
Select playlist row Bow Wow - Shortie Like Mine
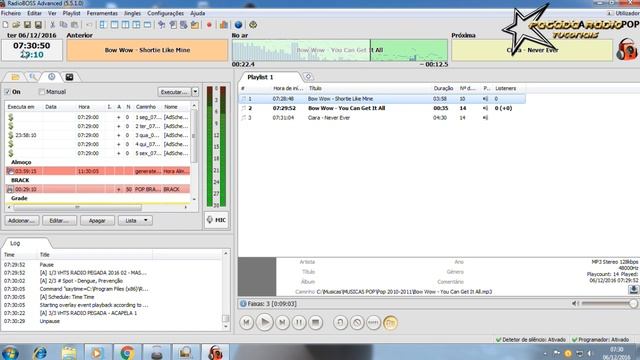point(382,99)
